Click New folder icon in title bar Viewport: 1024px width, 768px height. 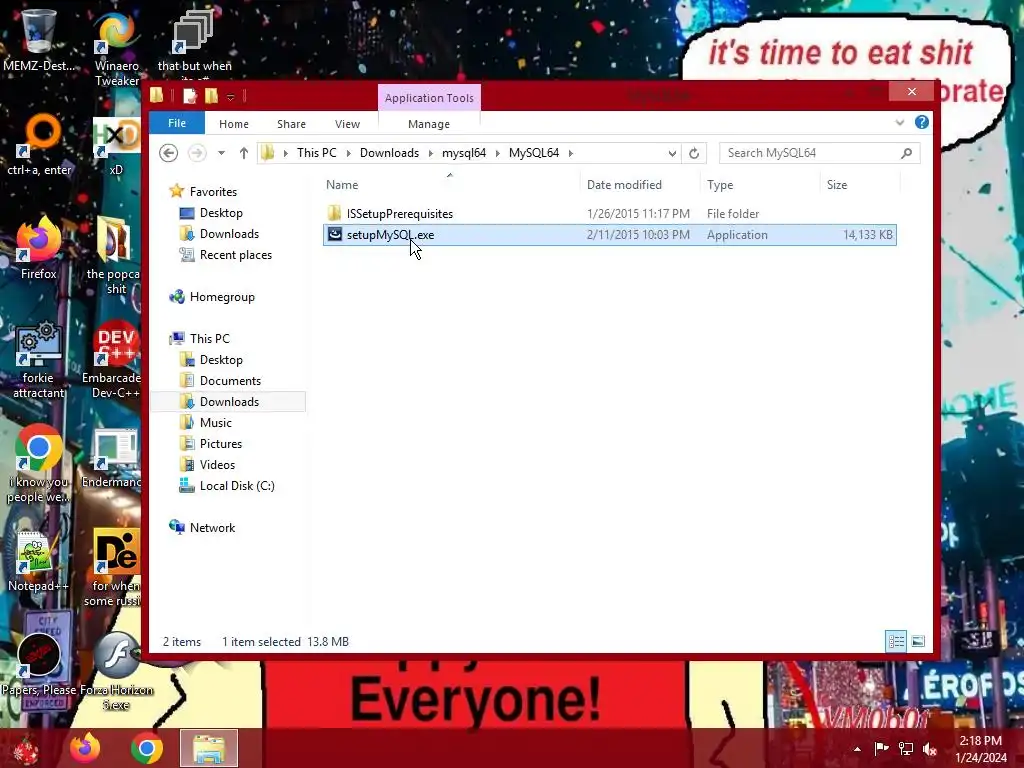pyautogui.click(x=212, y=96)
